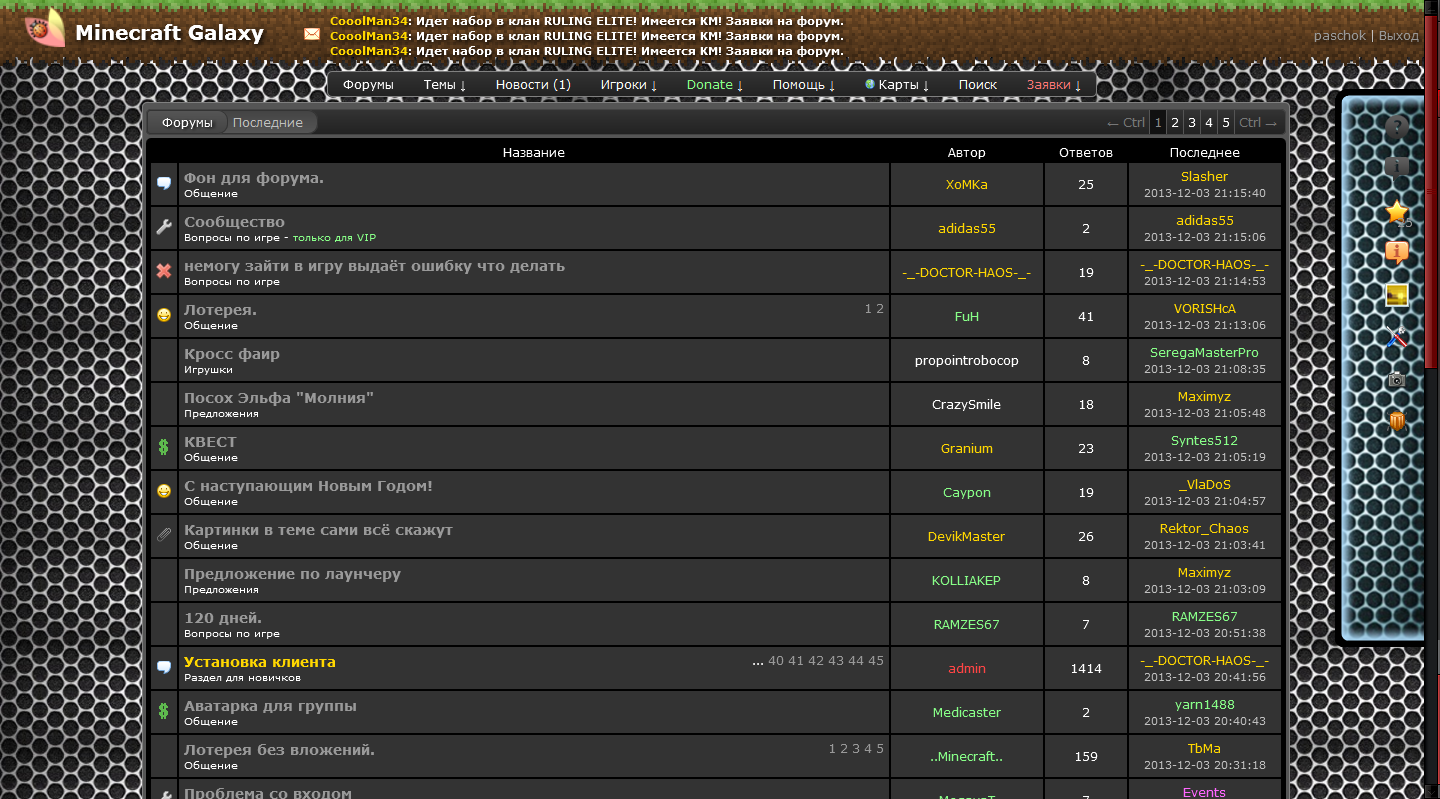Open topic Установка клиента
1440x799 pixels.
click(260, 662)
